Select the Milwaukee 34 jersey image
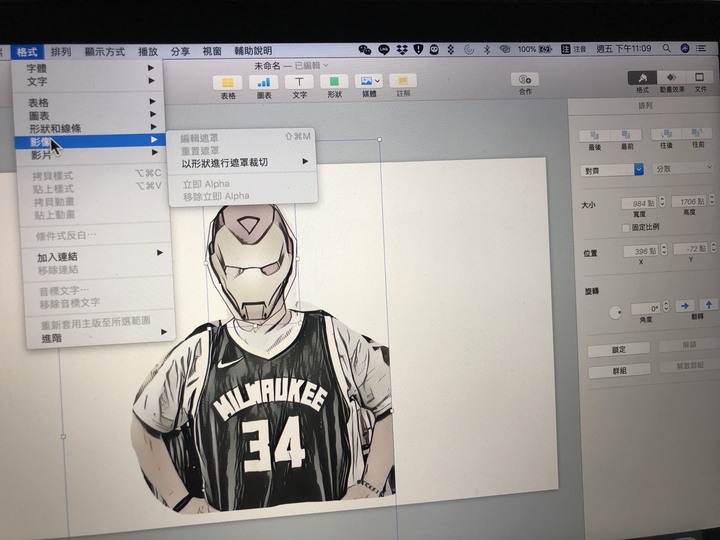The height and width of the screenshot is (540, 720). [264, 409]
